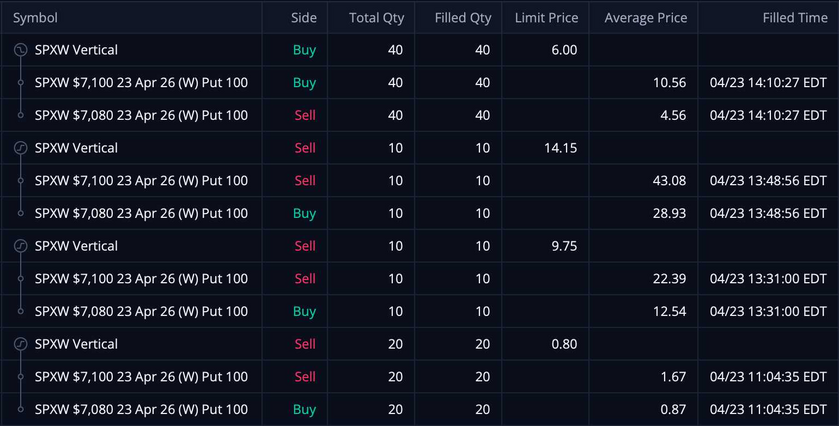This screenshot has height=426, width=839.
Task: Click the Limit Price column header
Action: pos(546,18)
